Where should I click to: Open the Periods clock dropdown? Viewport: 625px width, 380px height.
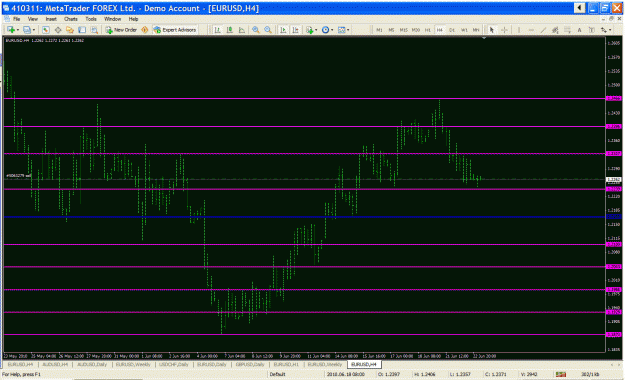pyautogui.click(x=327, y=30)
